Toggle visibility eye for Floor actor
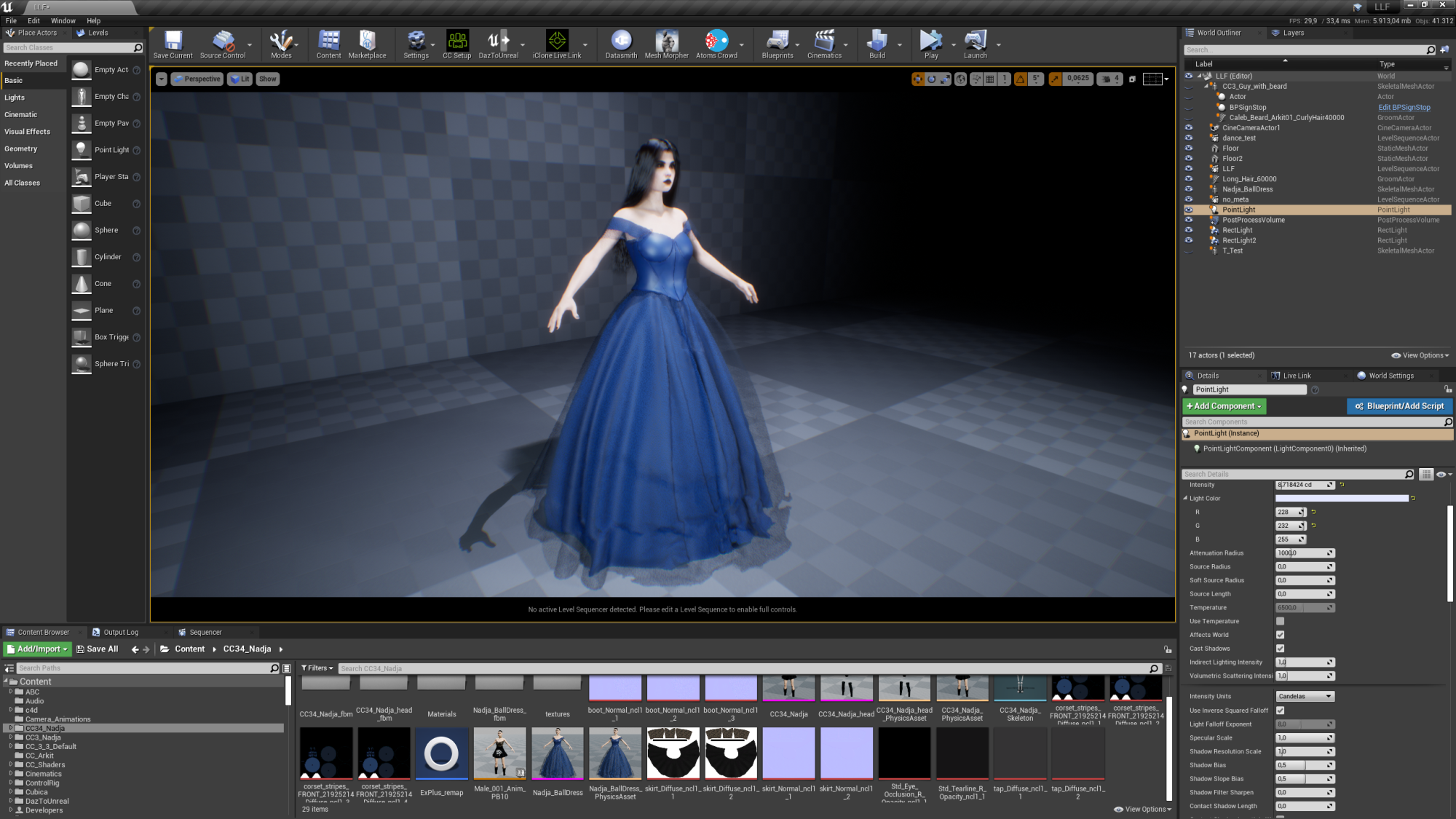 coord(1189,148)
